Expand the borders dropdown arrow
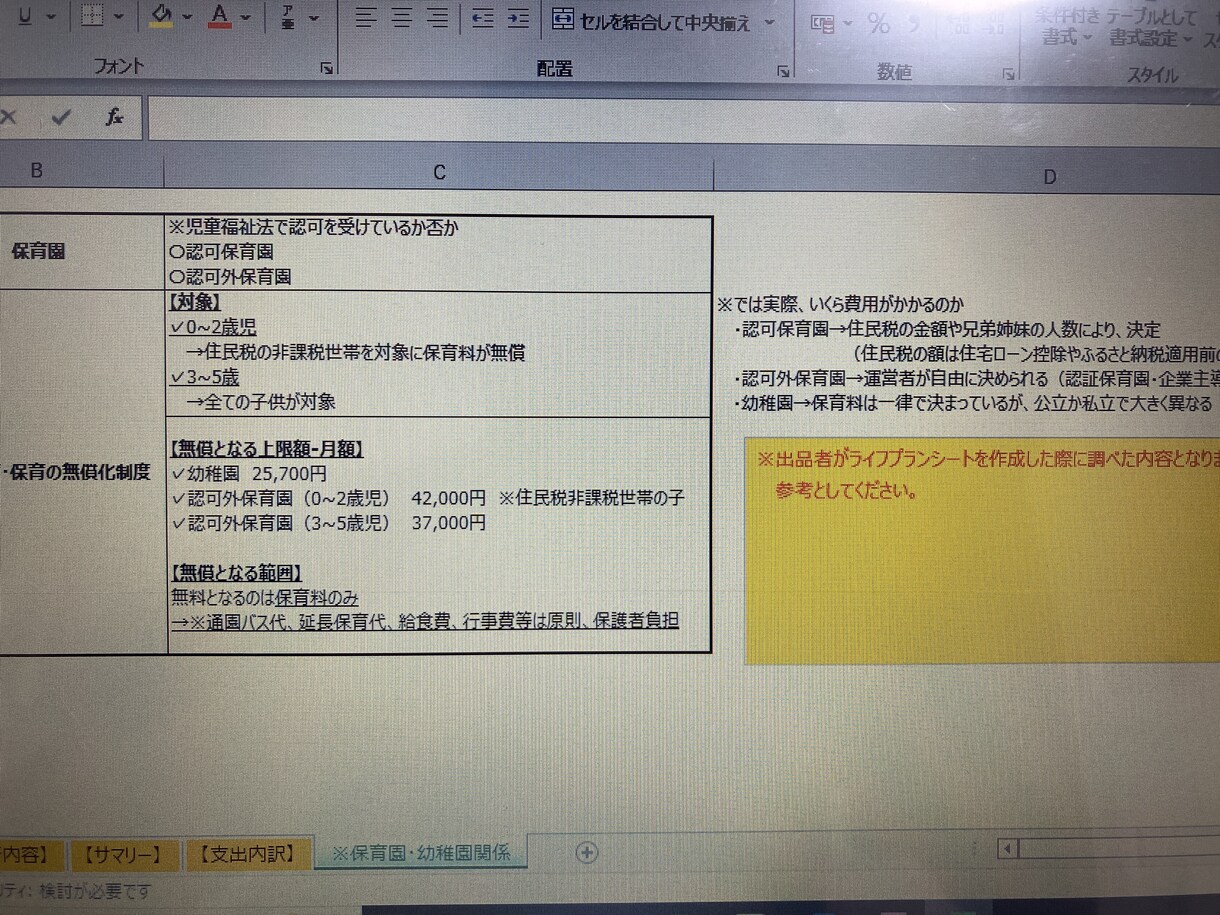The image size is (1220, 915). click(118, 17)
